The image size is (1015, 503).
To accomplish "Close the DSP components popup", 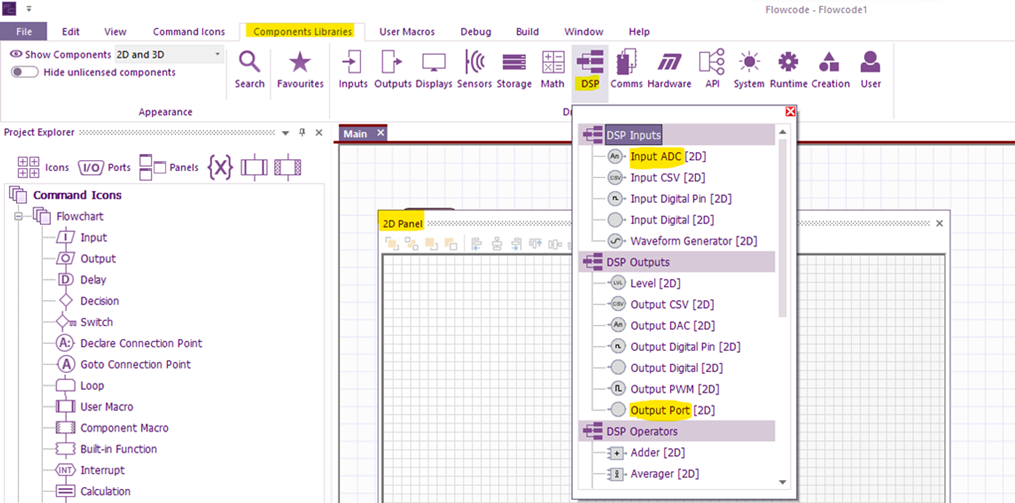I will pos(790,111).
